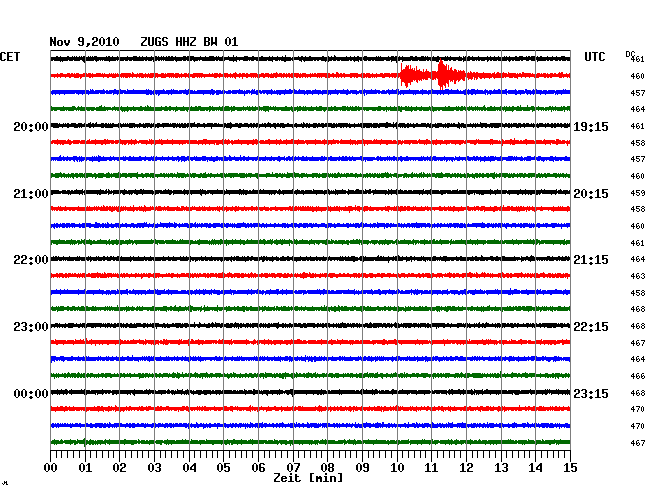The image size is (650, 494).
Task: Click the "13" minute axis tick label
Action: (x=501, y=468)
